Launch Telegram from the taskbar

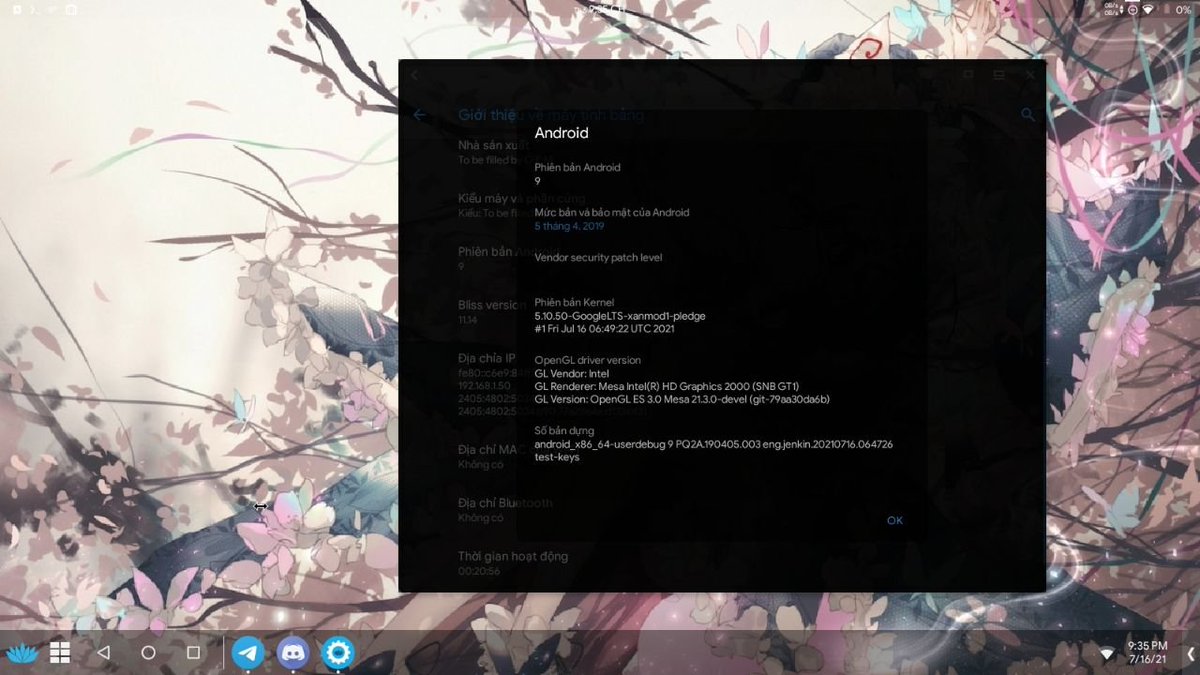tap(249, 653)
